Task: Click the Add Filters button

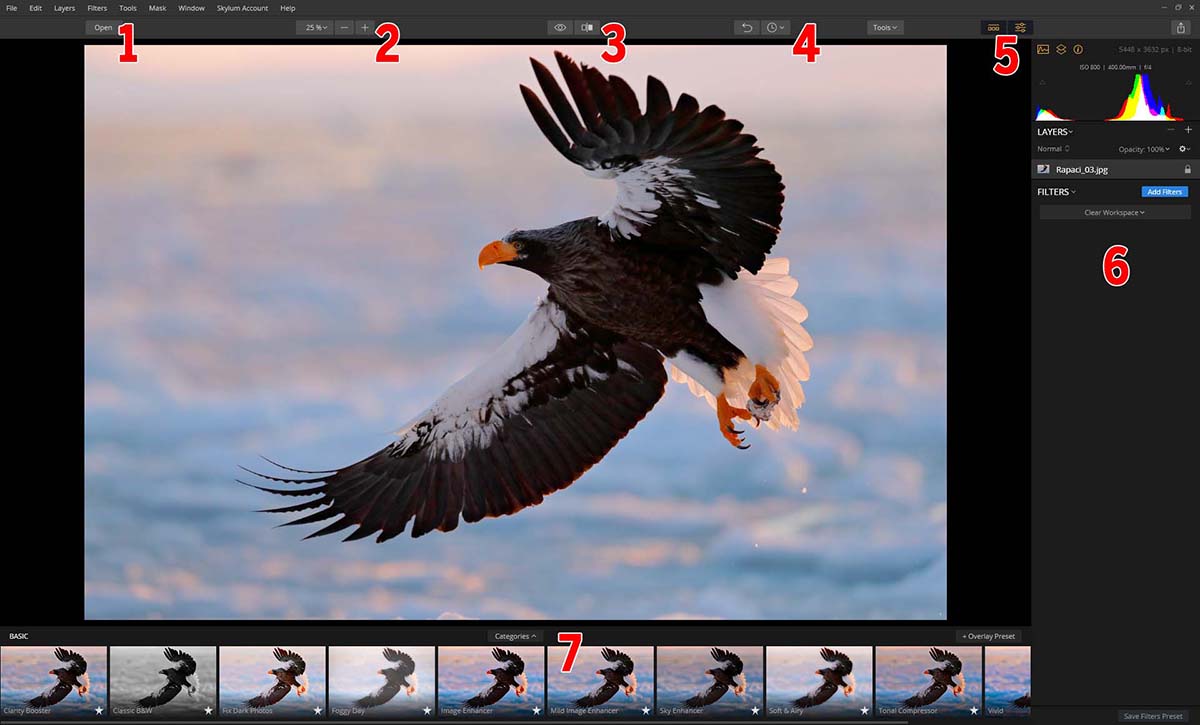Action: 1164,191
